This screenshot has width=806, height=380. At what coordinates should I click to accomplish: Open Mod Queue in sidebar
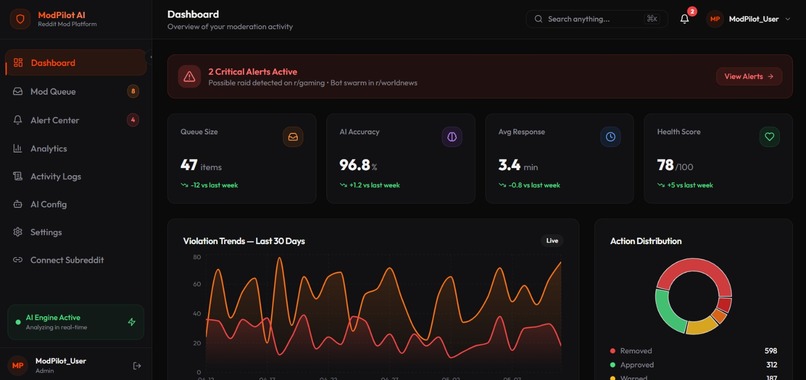[x=76, y=92]
